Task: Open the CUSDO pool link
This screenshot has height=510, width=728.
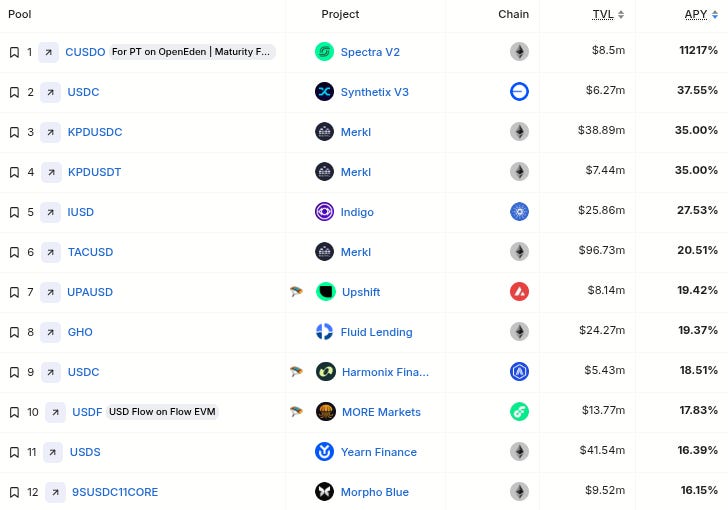Action: pyautogui.click(x=85, y=52)
